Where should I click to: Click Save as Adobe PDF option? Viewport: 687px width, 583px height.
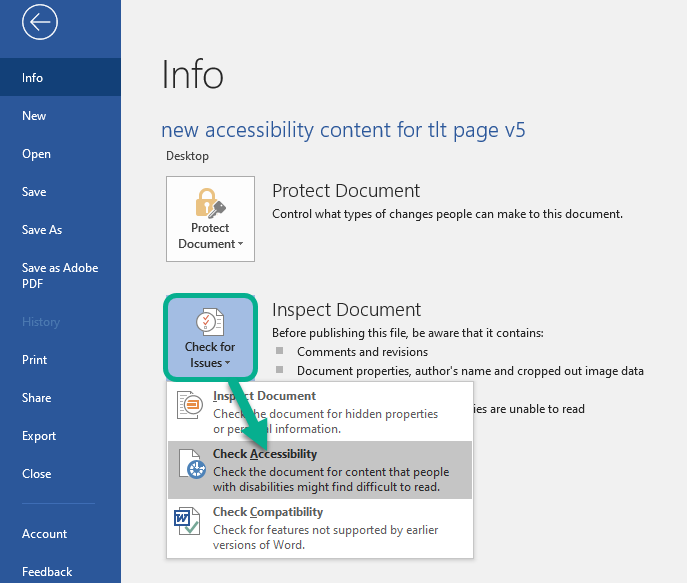[x=60, y=276]
